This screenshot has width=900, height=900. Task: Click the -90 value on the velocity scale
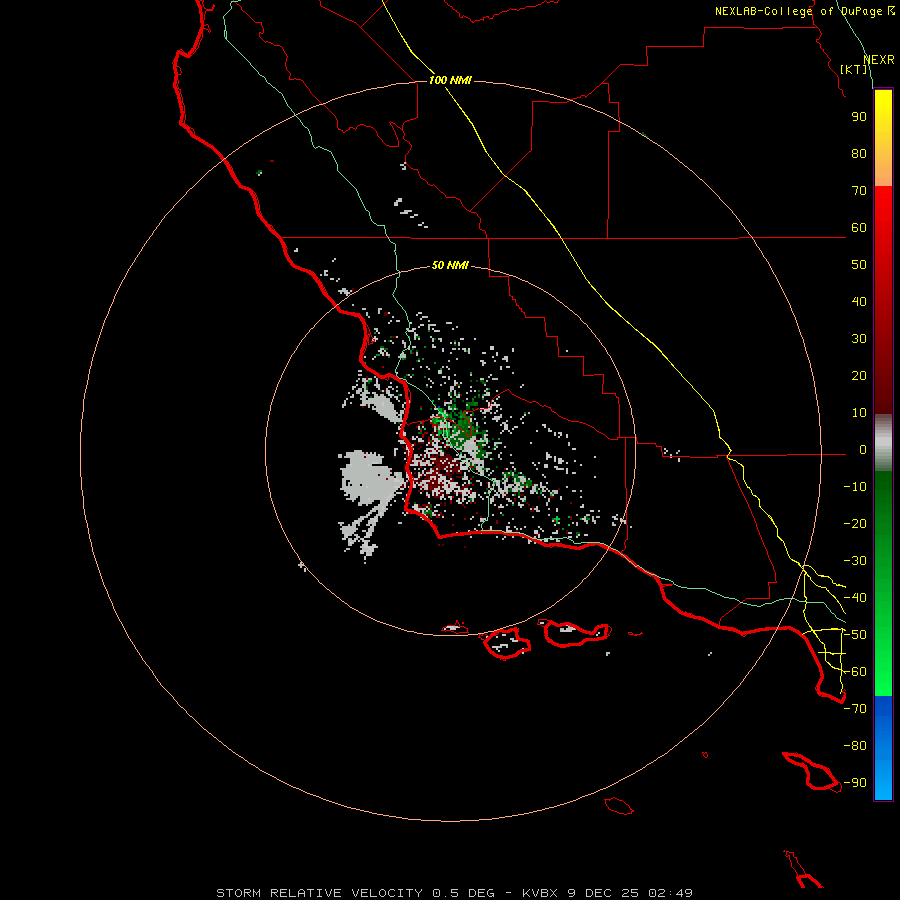coord(855,783)
